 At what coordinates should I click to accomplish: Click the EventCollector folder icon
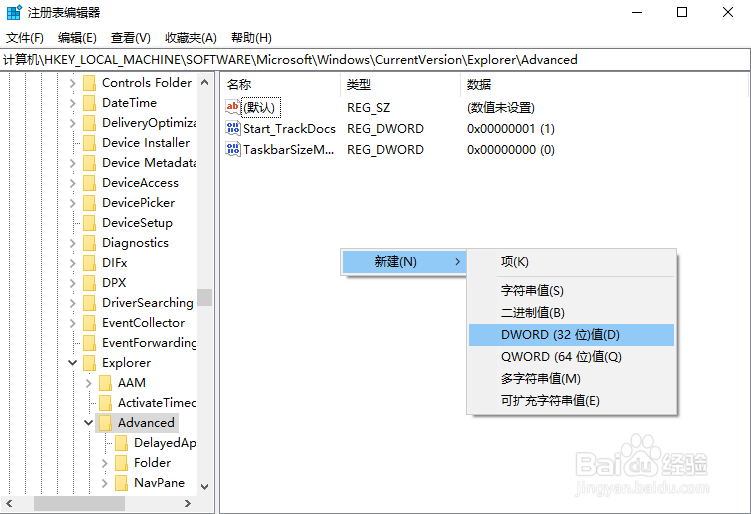(x=90, y=323)
